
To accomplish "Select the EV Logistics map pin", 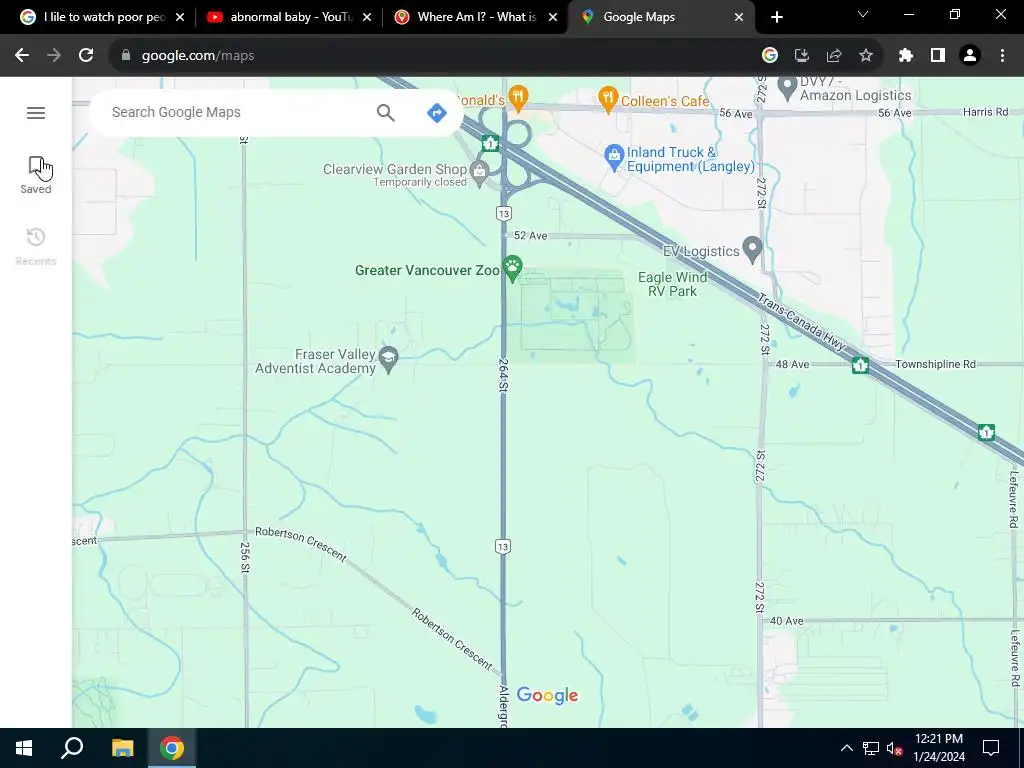I will click(752, 249).
